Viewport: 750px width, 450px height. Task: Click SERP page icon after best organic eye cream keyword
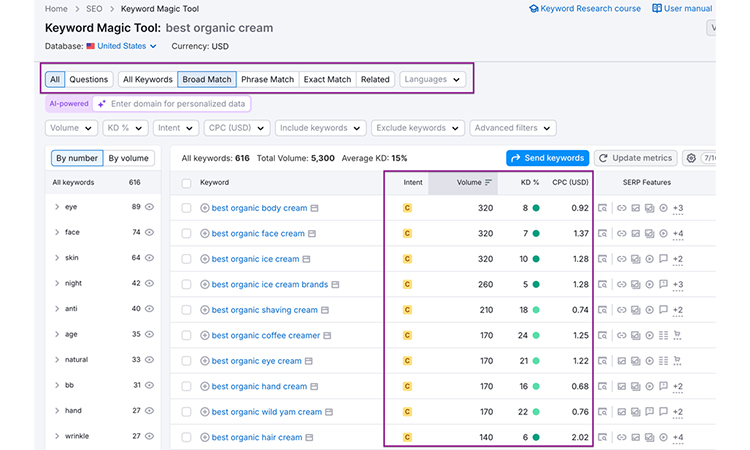pyautogui.click(x=309, y=361)
